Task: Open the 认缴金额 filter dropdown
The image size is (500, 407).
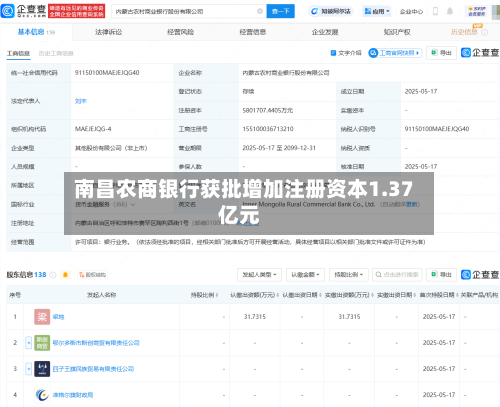Action: coord(305,275)
